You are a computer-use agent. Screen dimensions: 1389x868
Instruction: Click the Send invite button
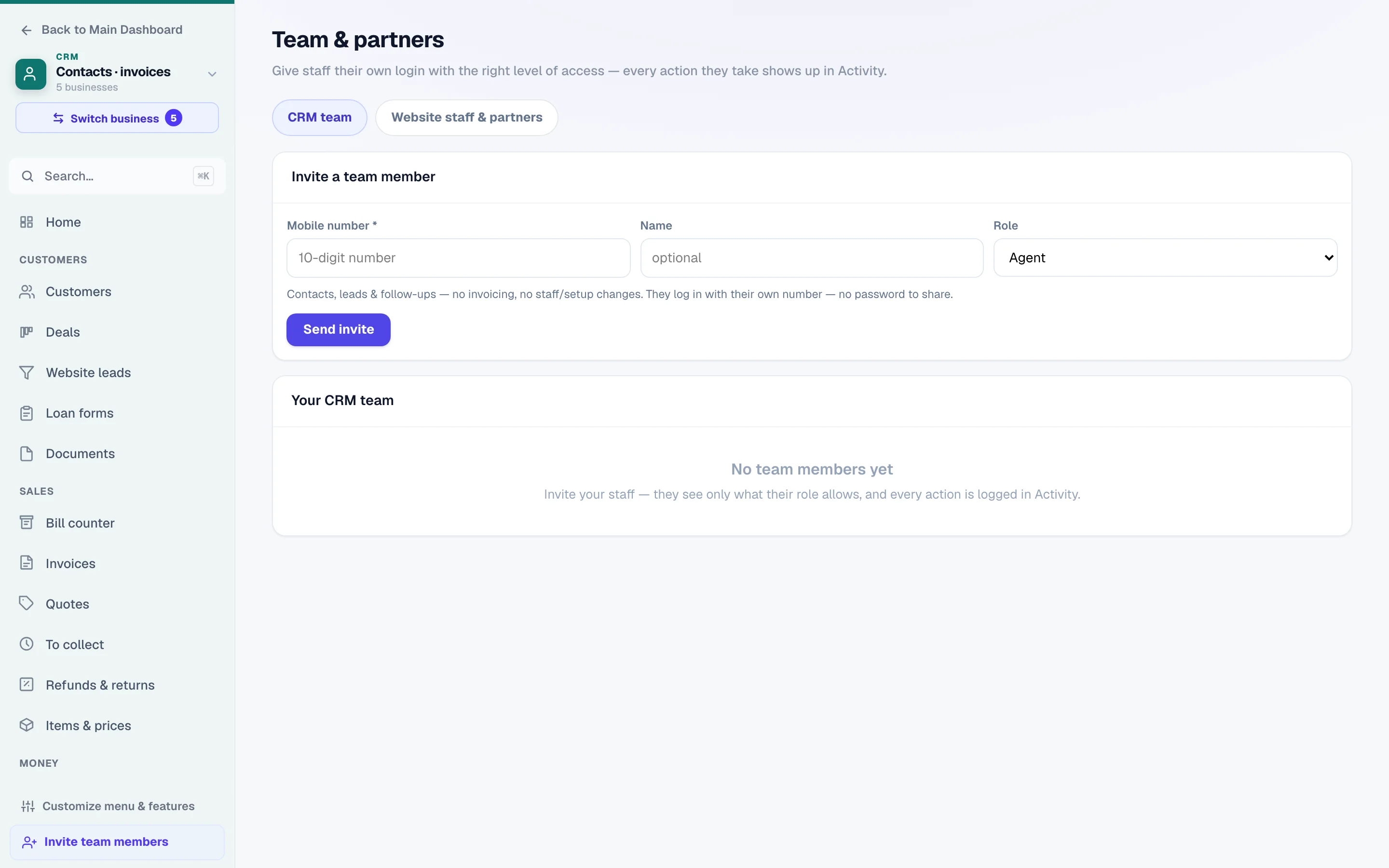point(339,329)
